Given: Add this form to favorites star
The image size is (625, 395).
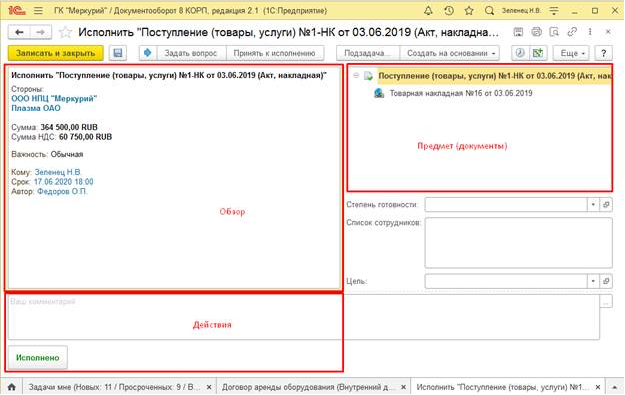Looking at the screenshot, I should coord(65,32).
